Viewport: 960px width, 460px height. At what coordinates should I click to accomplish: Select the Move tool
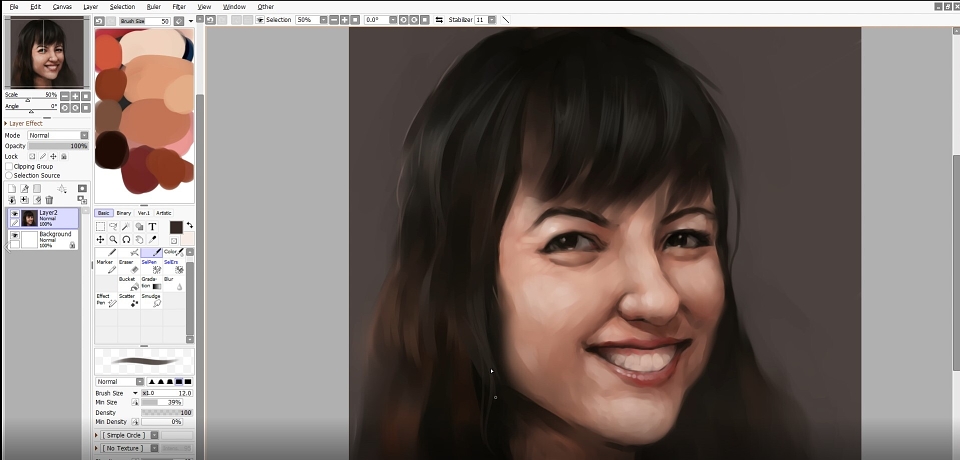[x=100, y=239]
